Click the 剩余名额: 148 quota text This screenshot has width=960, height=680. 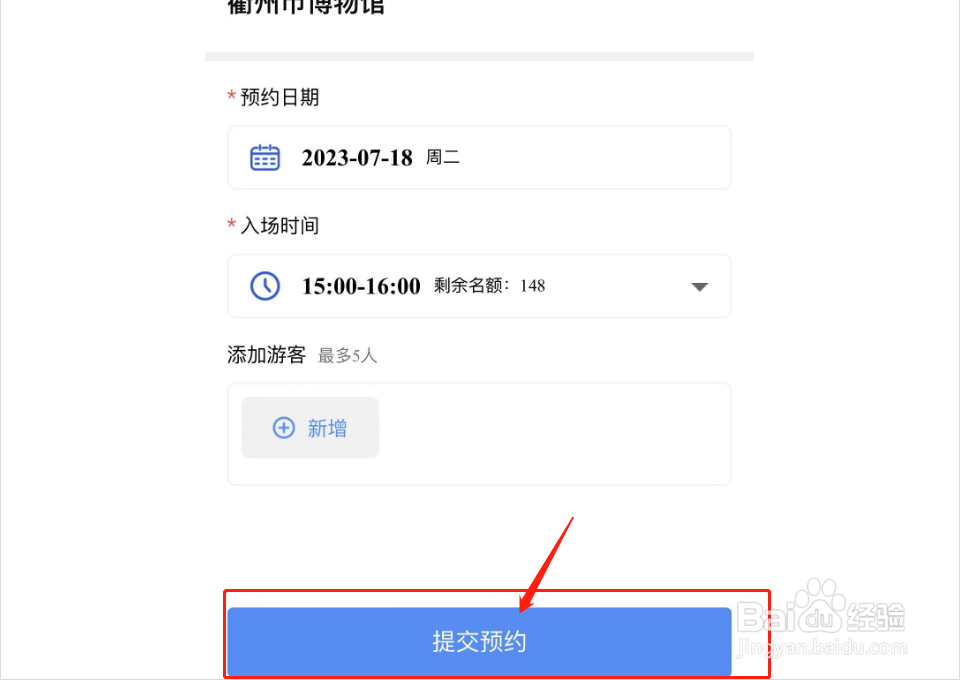click(489, 286)
